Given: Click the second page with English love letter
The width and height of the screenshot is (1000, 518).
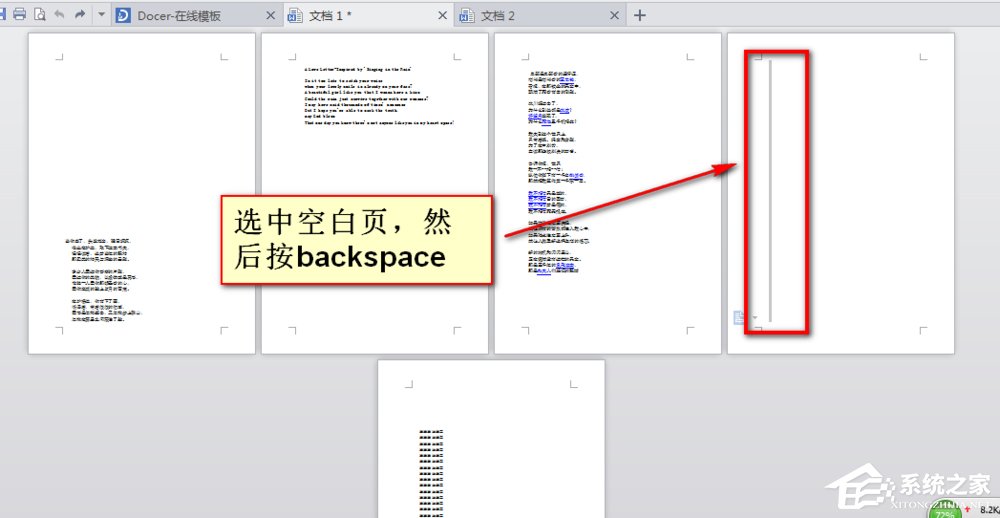Looking at the screenshot, I should tap(375, 193).
